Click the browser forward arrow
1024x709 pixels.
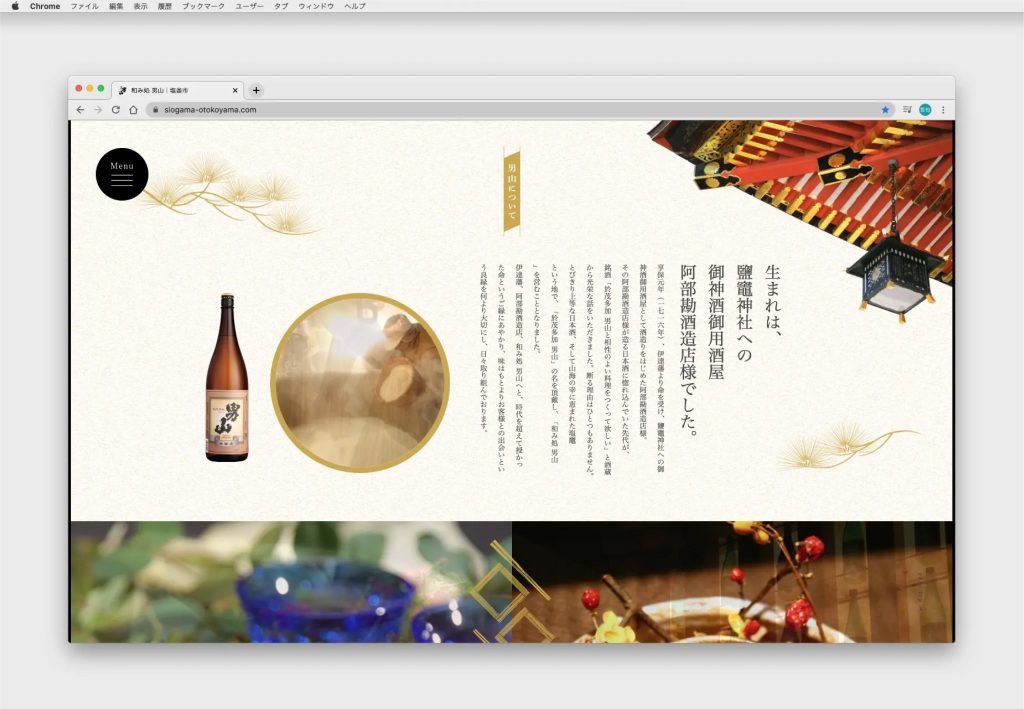(97, 110)
